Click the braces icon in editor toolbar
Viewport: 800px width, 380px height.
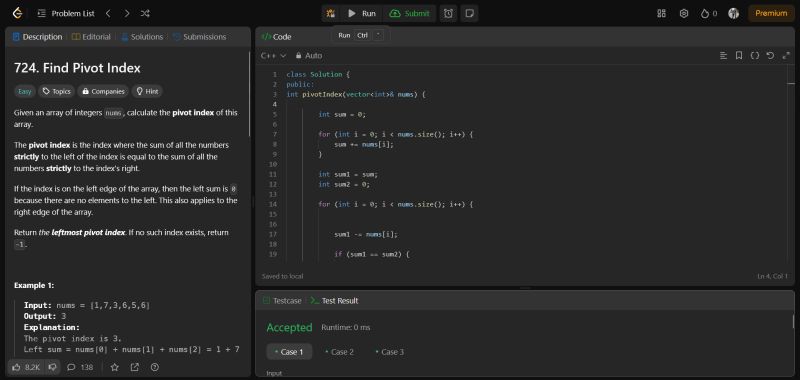pos(755,56)
